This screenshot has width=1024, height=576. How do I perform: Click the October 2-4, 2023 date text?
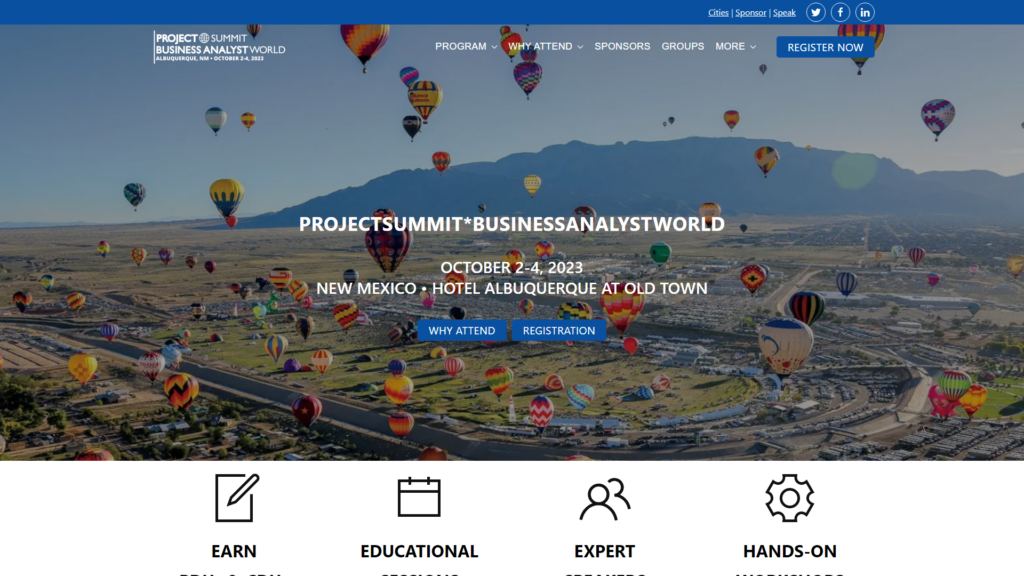point(511,268)
